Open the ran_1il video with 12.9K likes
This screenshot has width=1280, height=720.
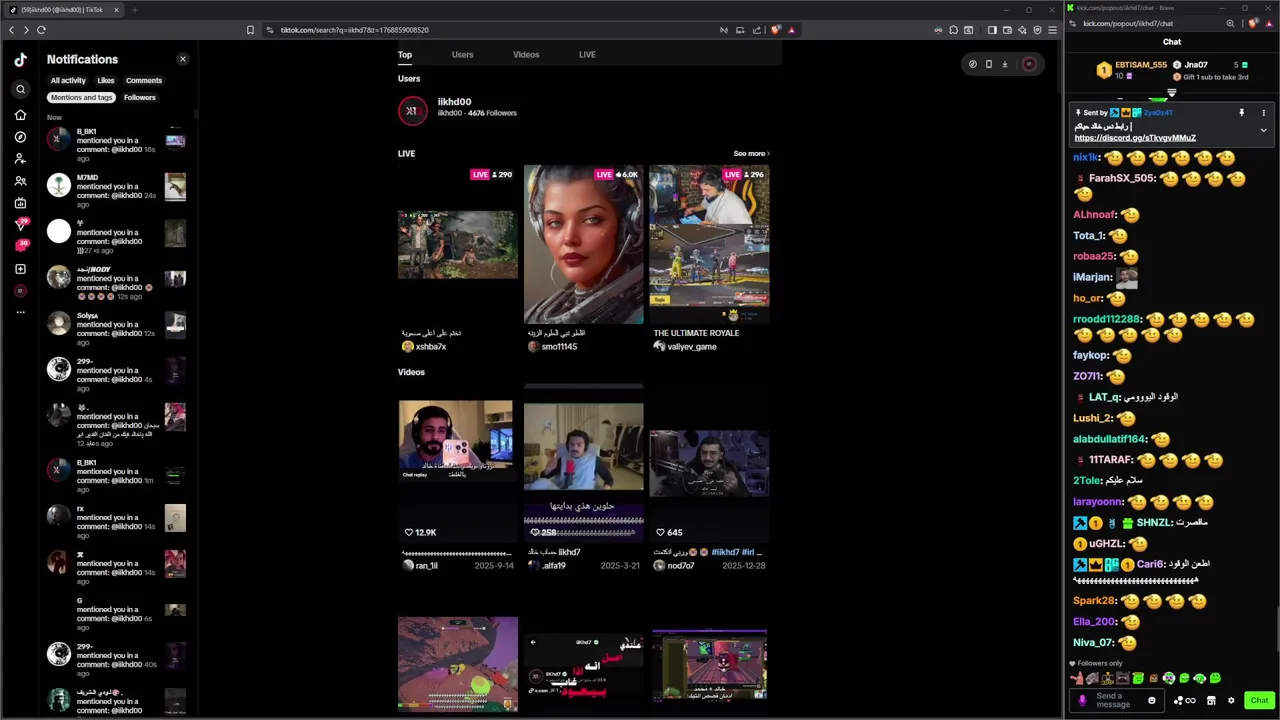coord(456,463)
